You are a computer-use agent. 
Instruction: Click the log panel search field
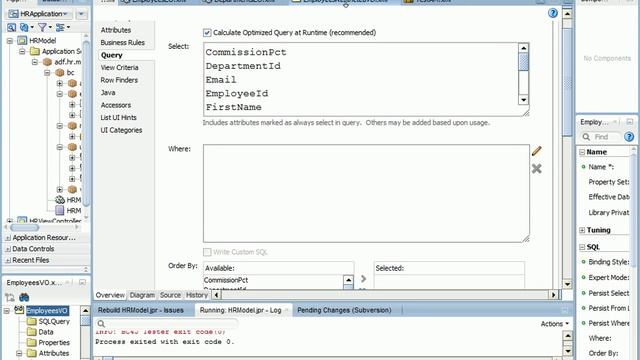167,324
